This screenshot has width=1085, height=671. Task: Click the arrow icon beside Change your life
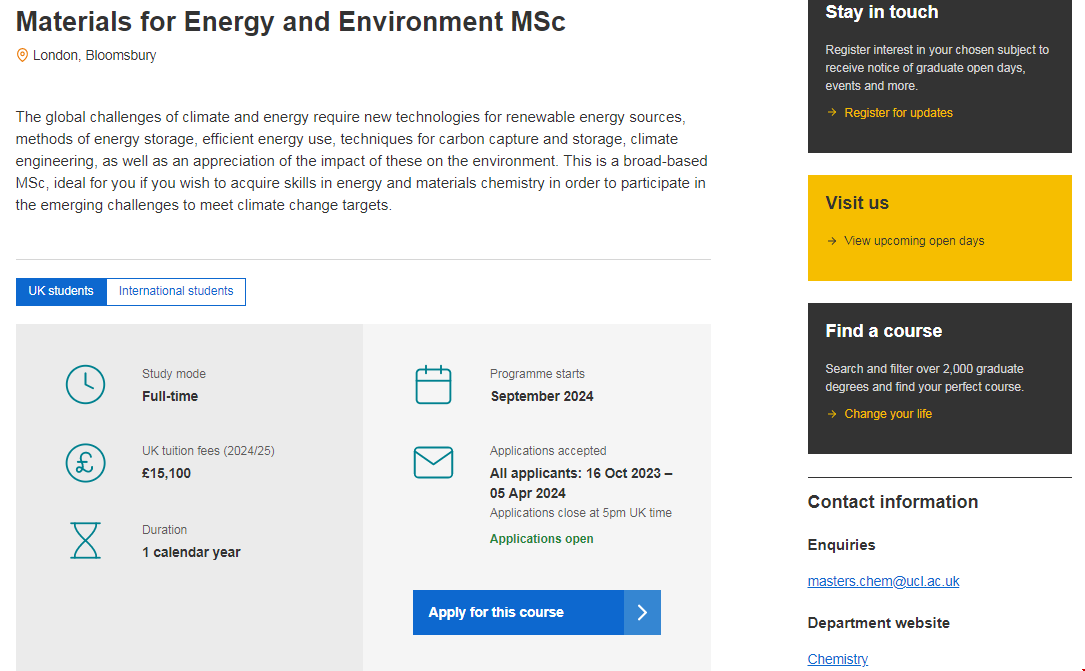click(x=832, y=414)
